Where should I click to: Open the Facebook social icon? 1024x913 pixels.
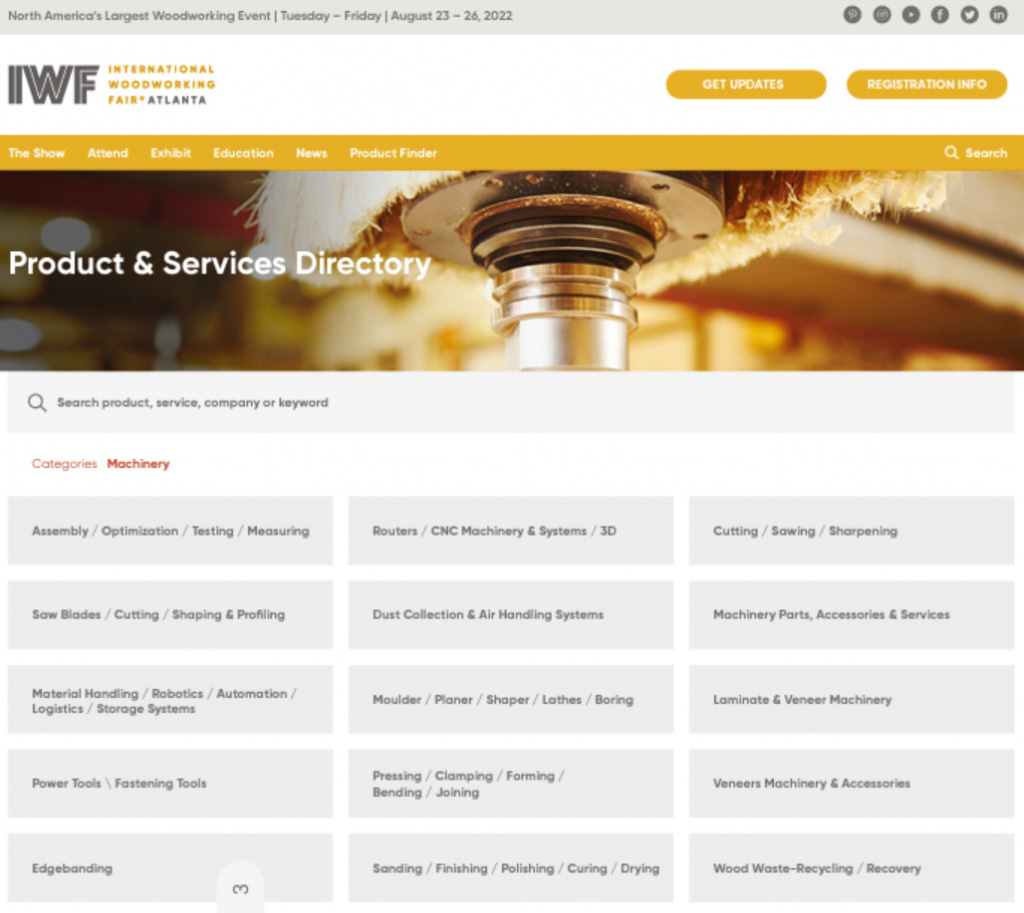pyautogui.click(x=940, y=15)
